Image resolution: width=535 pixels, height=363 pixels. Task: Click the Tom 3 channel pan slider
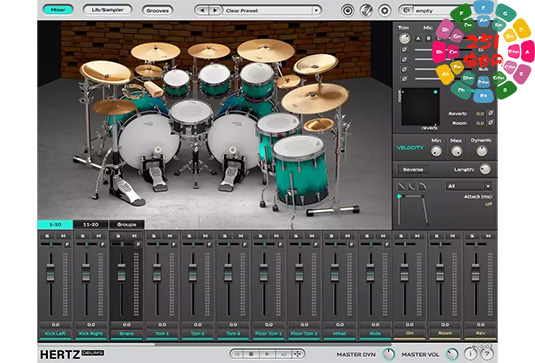point(228,244)
